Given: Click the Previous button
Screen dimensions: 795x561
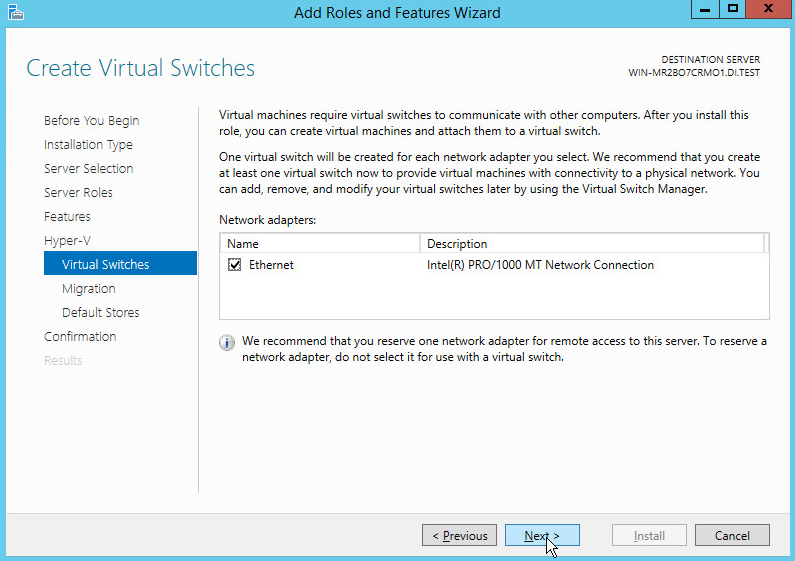Looking at the screenshot, I should click(459, 536).
